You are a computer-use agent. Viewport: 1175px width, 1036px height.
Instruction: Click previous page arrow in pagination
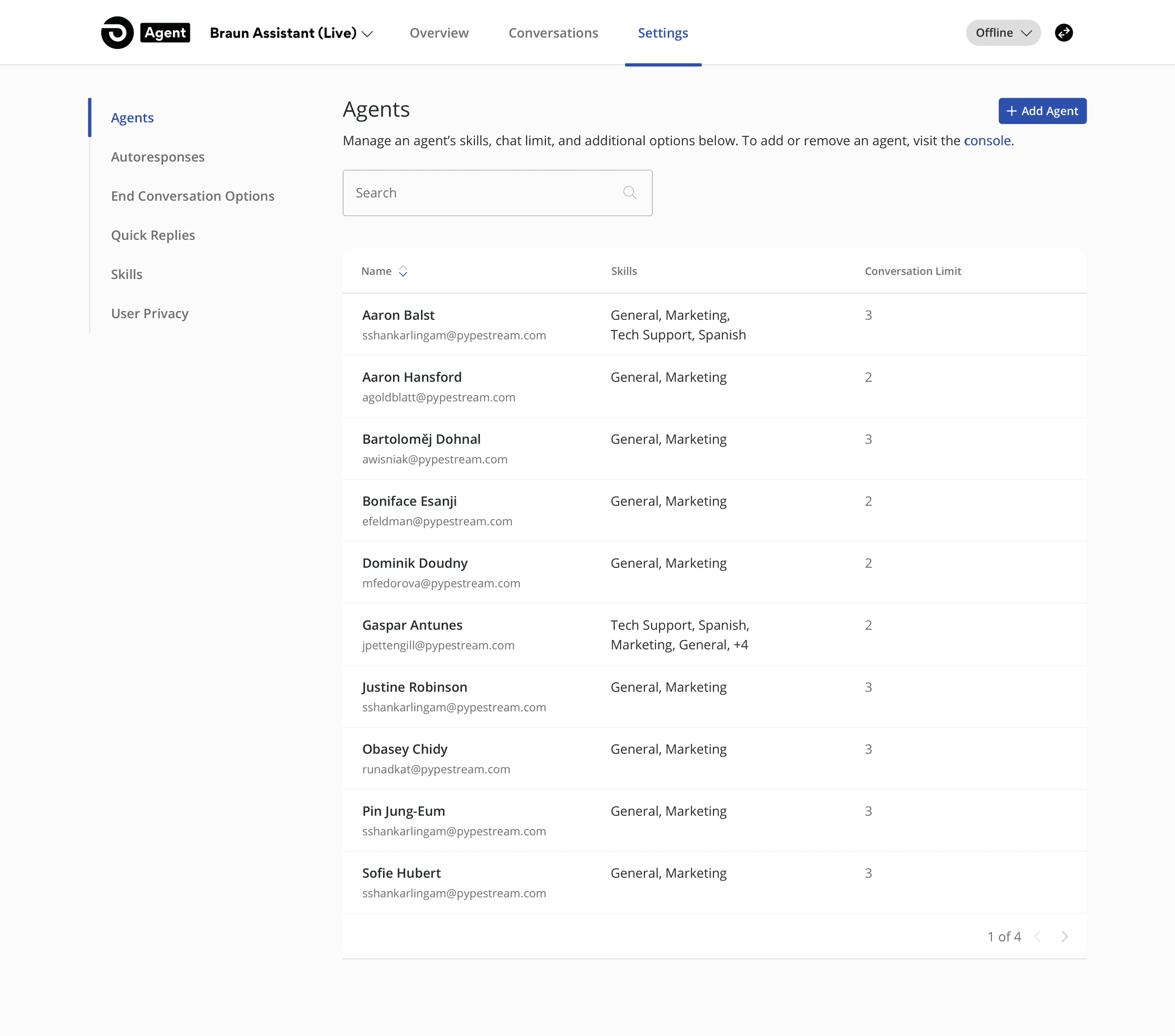(1038, 936)
